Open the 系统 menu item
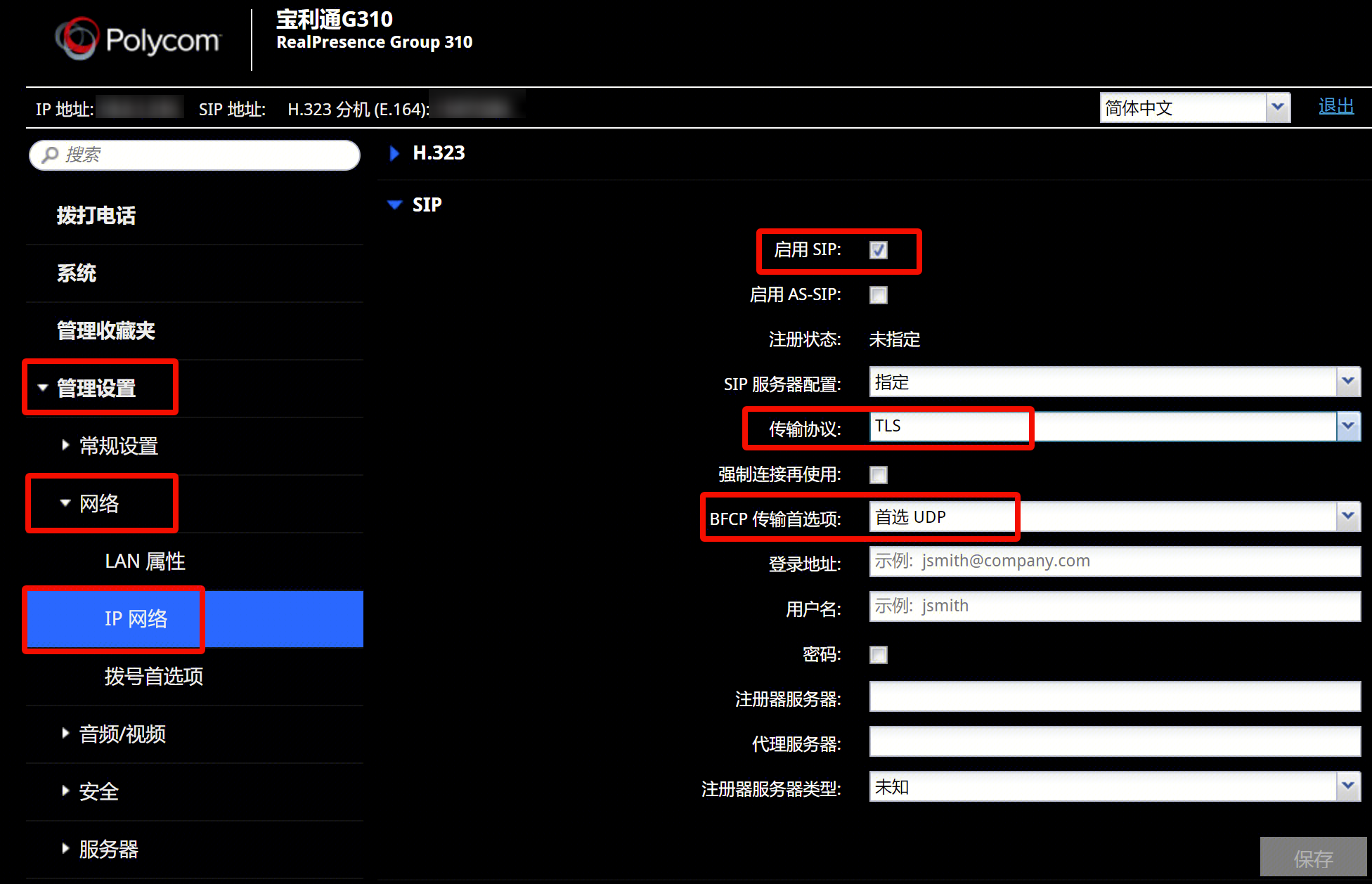This screenshot has height=884, width=1372. click(77, 273)
